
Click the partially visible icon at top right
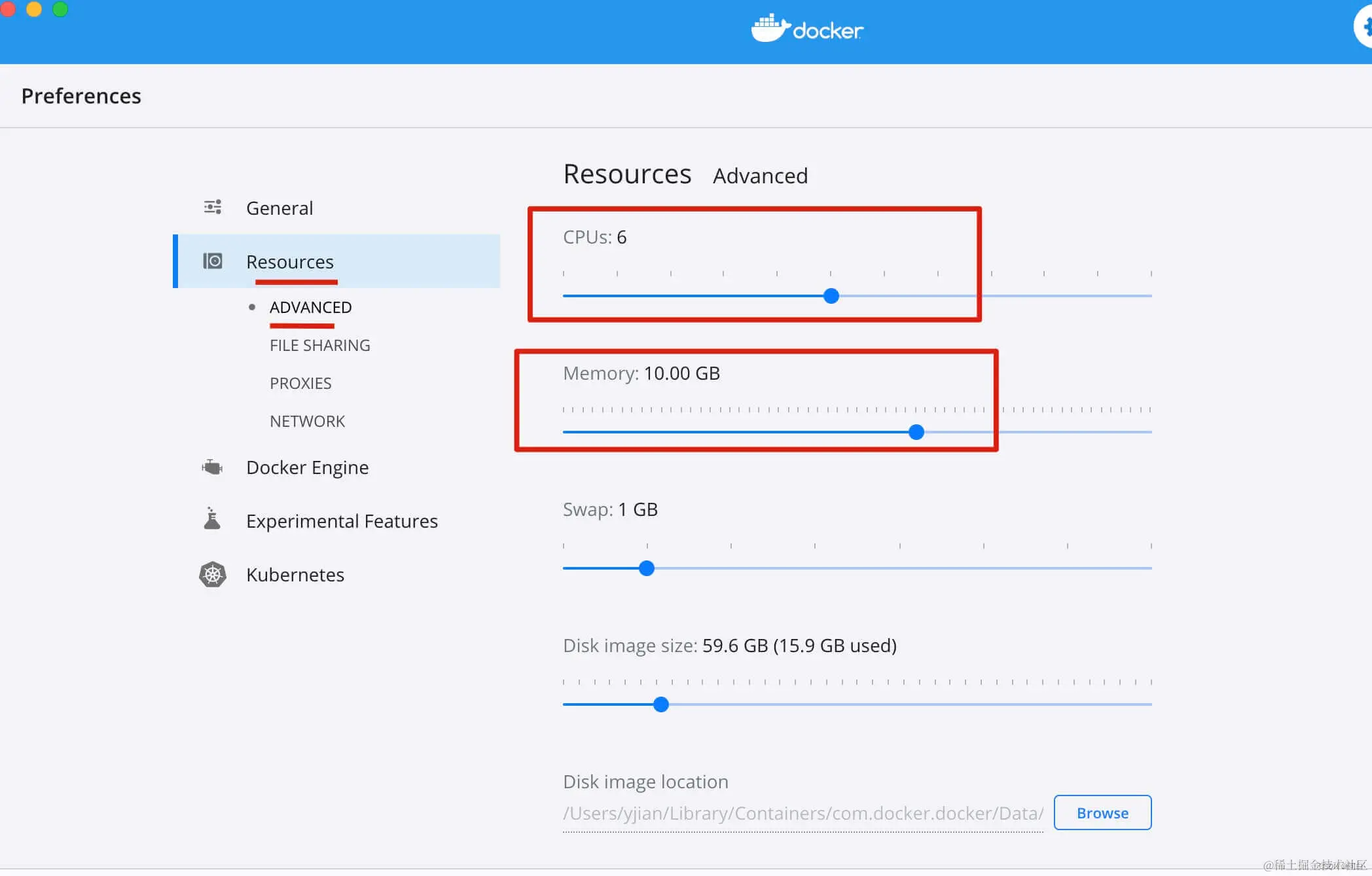pos(1364,27)
